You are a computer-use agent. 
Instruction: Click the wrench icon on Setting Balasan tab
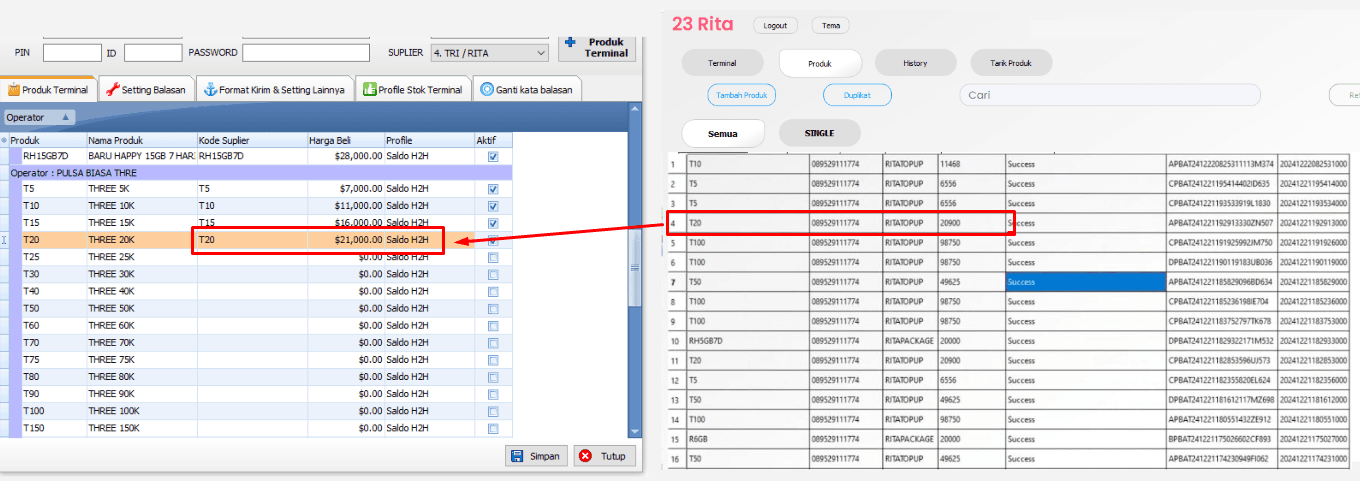pyautogui.click(x=112, y=89)
